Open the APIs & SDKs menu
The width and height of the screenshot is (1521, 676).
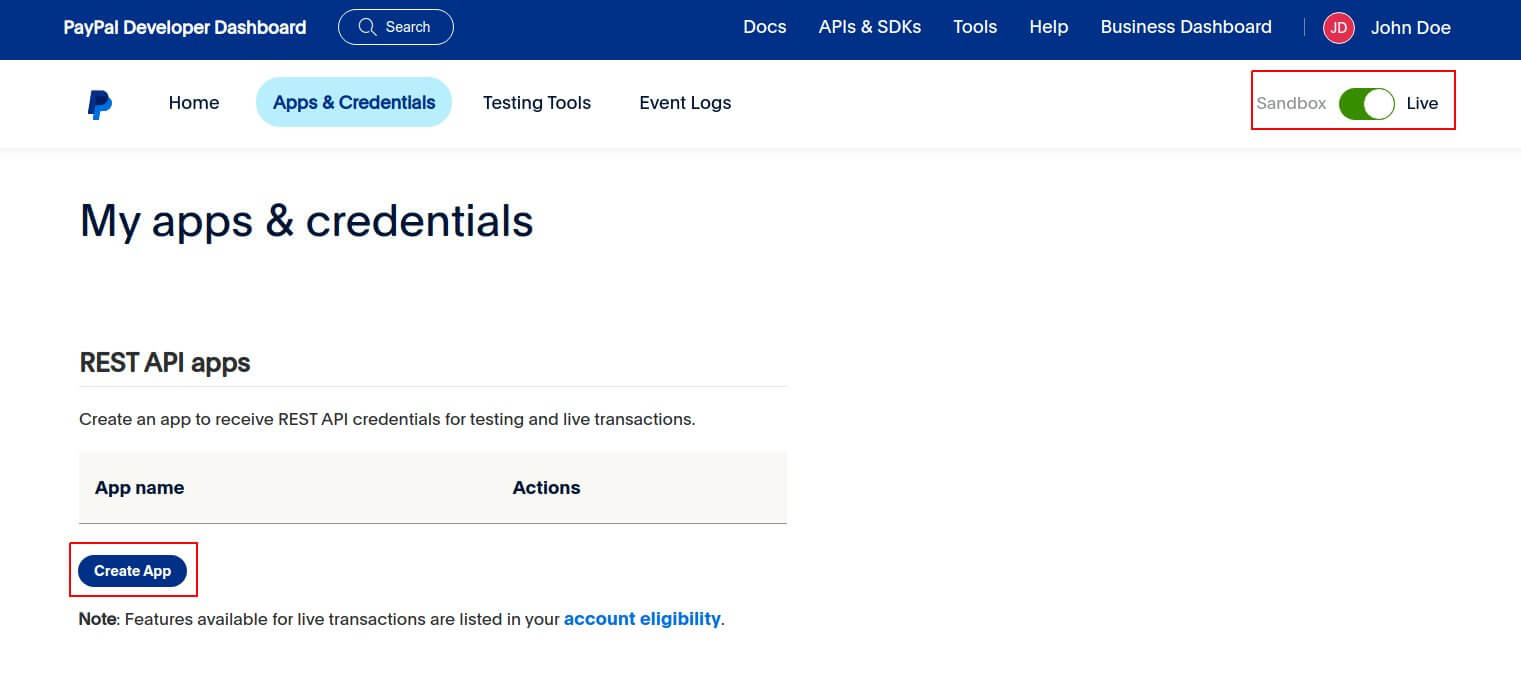click(869, 27)
